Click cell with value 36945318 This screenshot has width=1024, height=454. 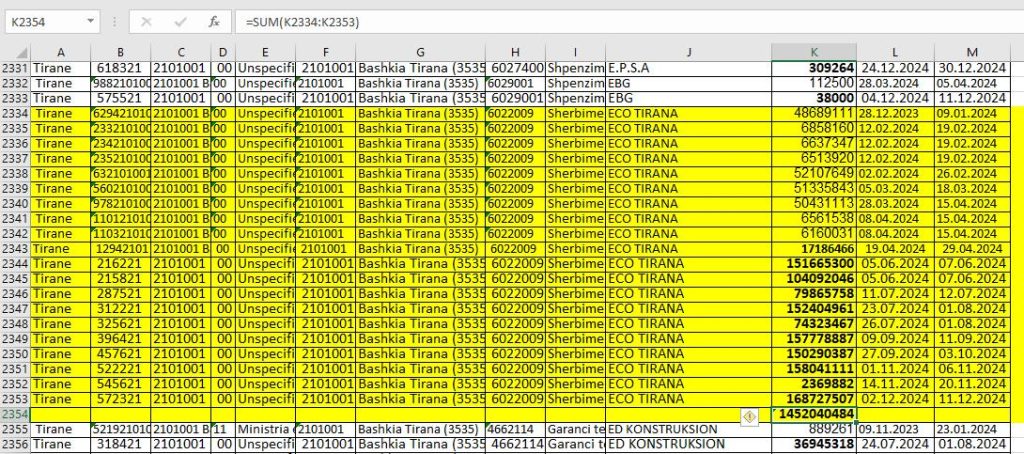(x=814, y=444)
